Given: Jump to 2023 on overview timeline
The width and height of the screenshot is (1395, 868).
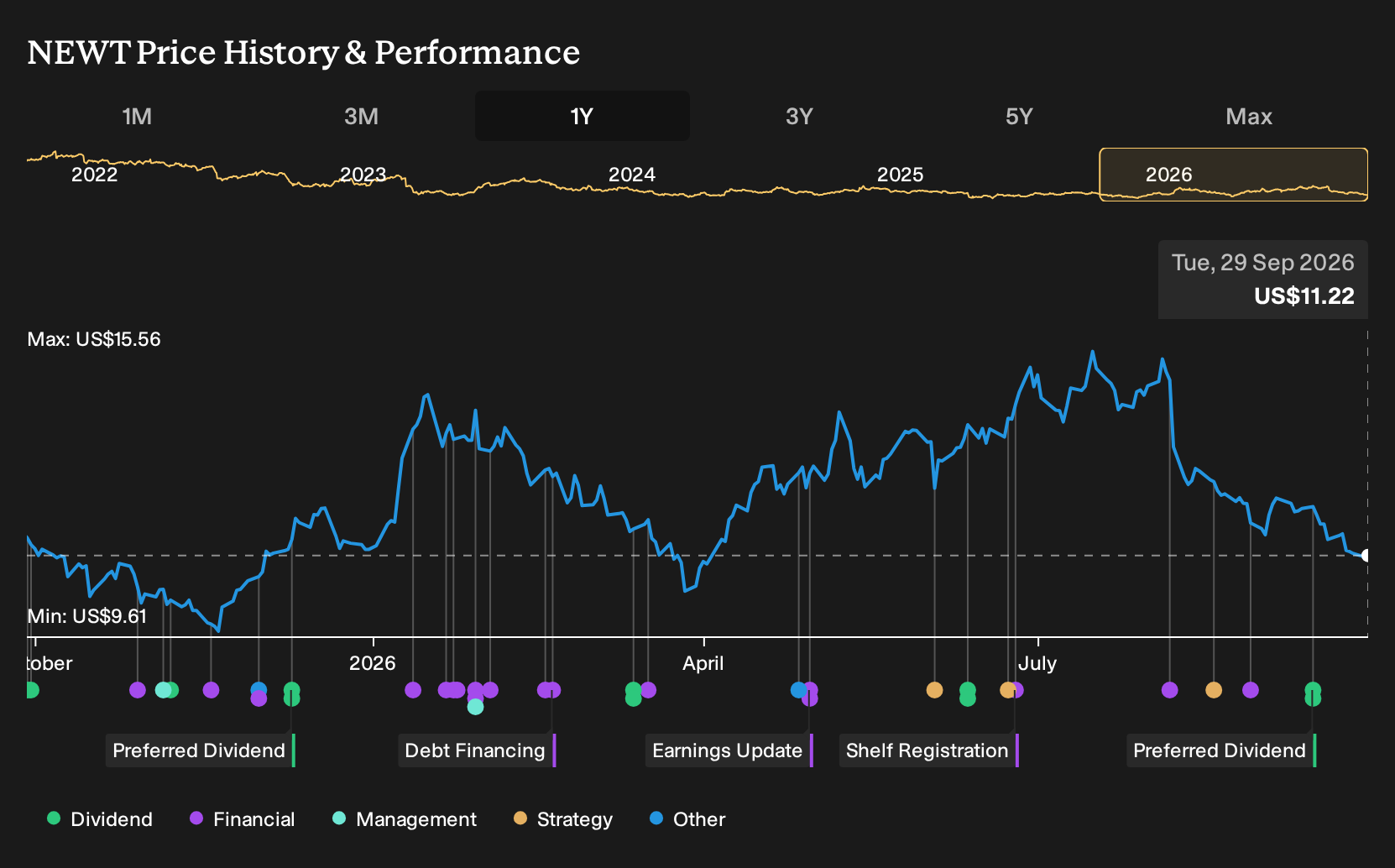Looking at the screenshot, I should pyautogui.click(x=363, y=175).
